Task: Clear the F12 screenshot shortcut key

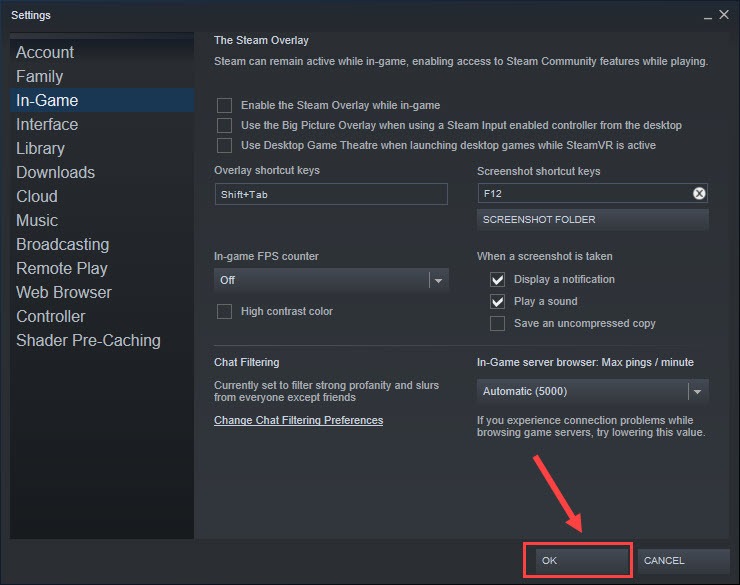Action: [x=699, y=193]
